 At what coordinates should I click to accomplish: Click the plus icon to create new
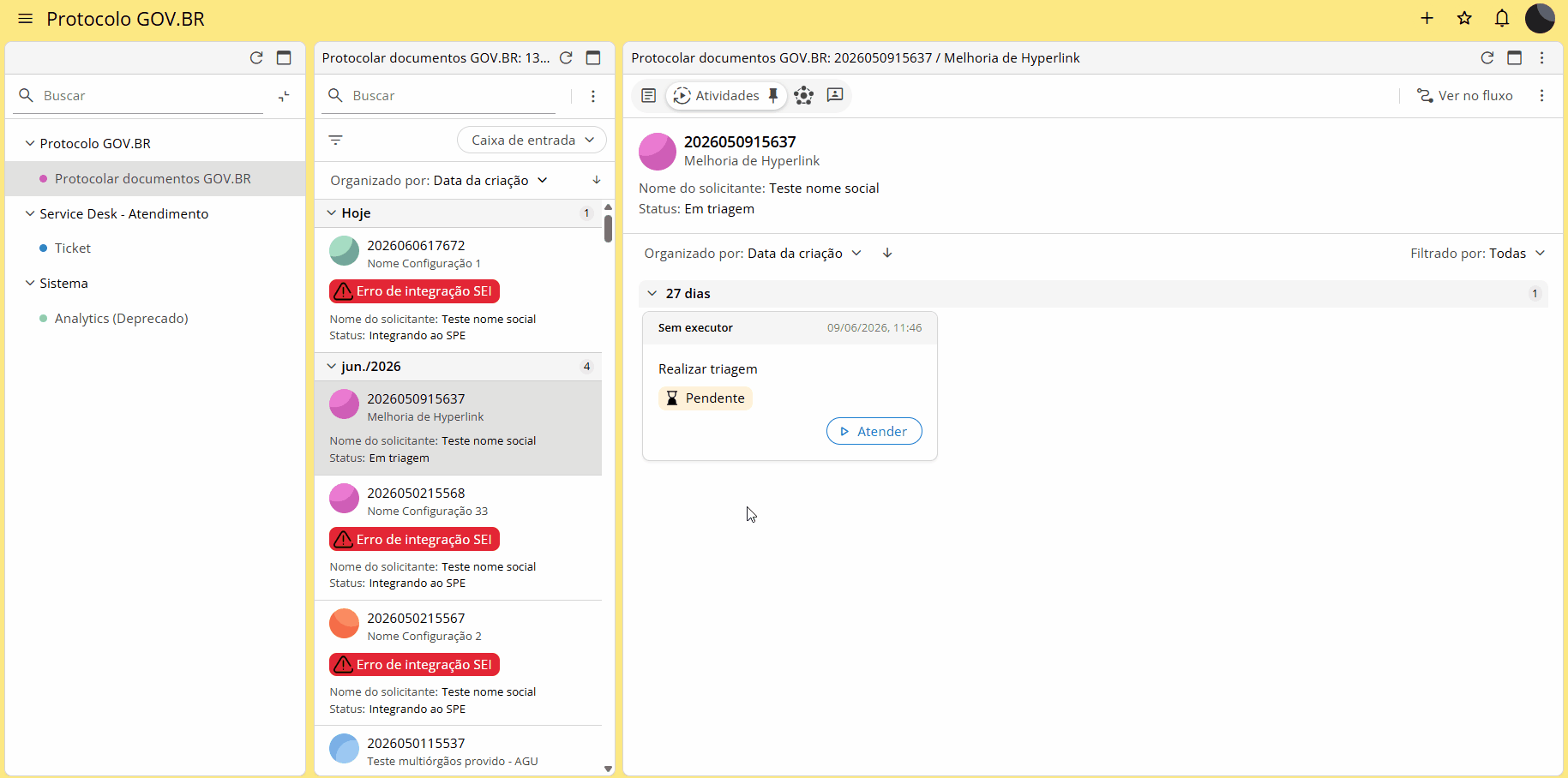coord(1427,18)
